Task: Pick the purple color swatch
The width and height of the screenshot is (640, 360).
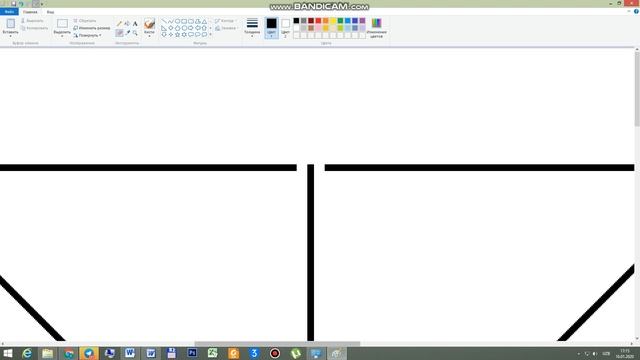Action: 362,21
